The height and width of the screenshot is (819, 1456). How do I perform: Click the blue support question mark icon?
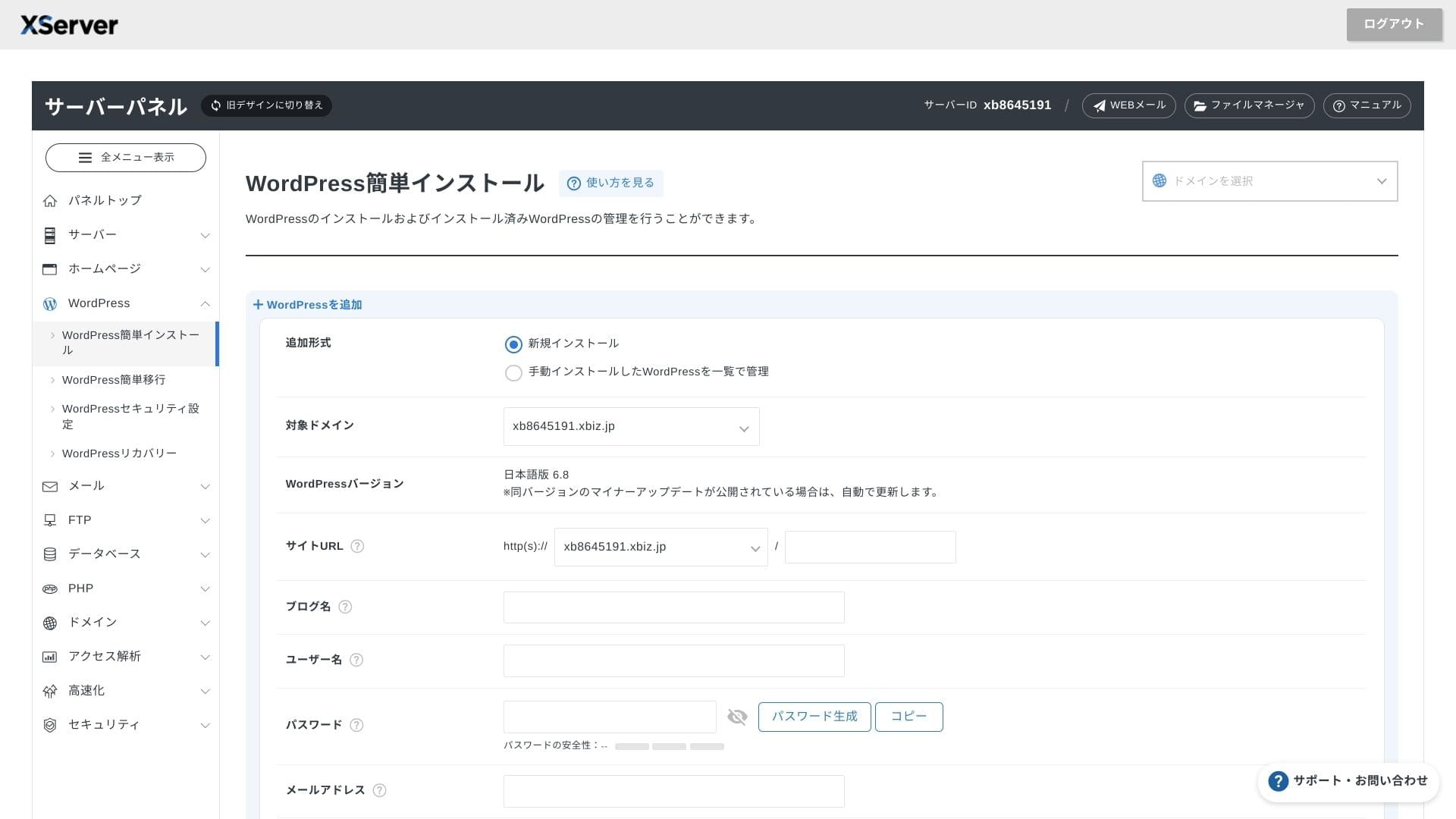click(1278, 781)
